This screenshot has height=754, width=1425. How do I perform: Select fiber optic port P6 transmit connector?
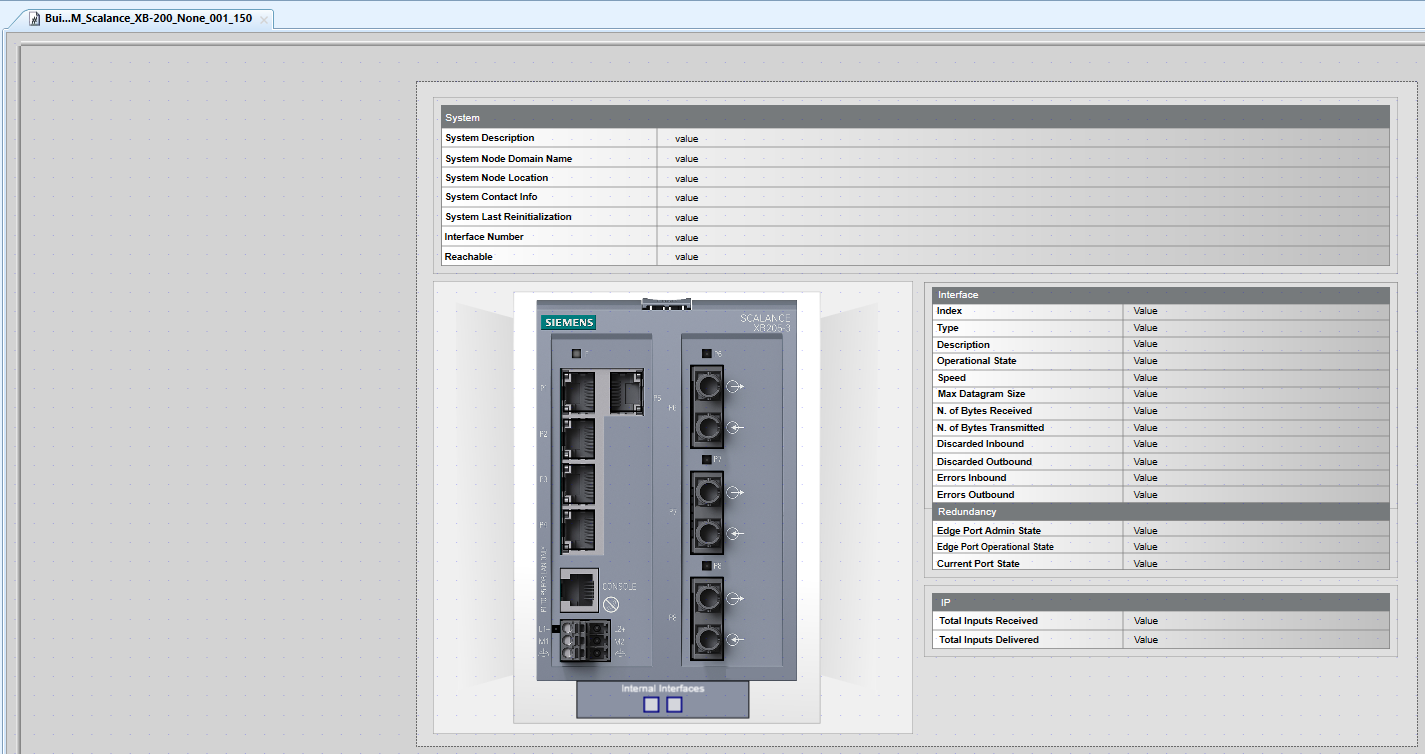tap(707, 384)
